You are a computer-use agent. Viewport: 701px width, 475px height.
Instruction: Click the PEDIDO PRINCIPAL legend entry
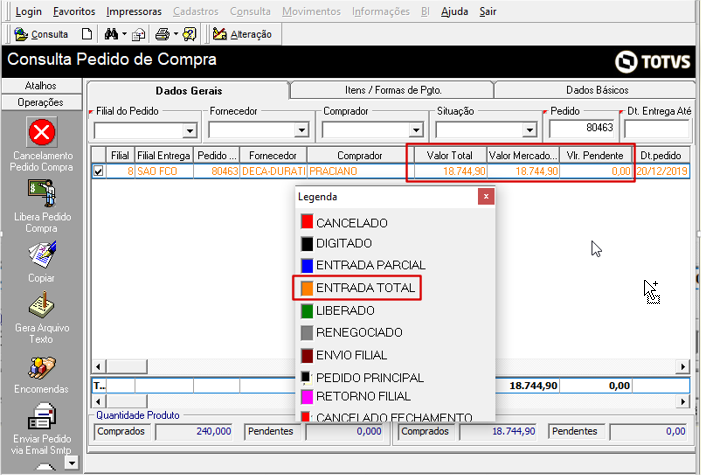(362, 378)
